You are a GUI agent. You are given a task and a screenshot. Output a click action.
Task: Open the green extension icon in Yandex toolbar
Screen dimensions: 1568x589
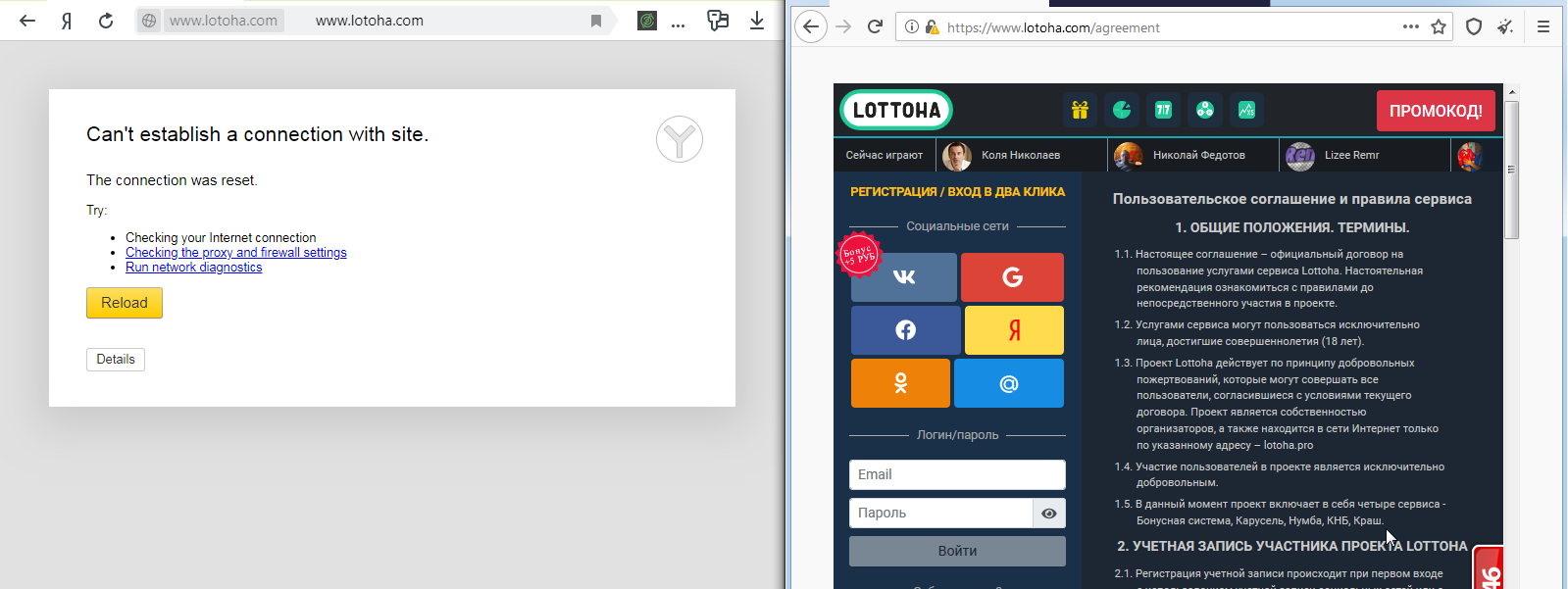[647, 21]
